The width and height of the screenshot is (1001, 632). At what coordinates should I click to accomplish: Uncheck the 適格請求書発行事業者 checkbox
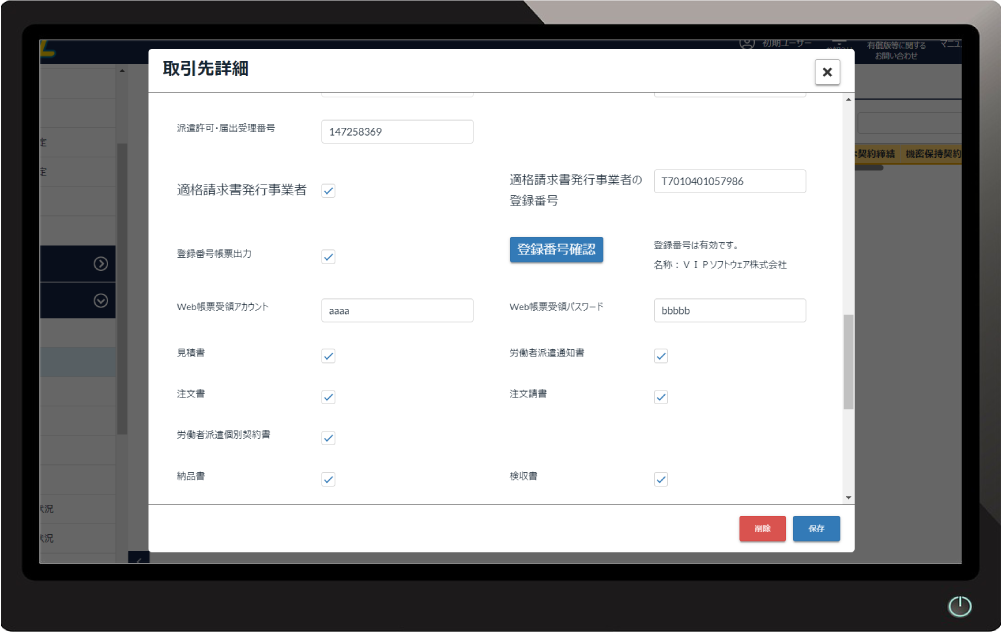click(328, 191)
